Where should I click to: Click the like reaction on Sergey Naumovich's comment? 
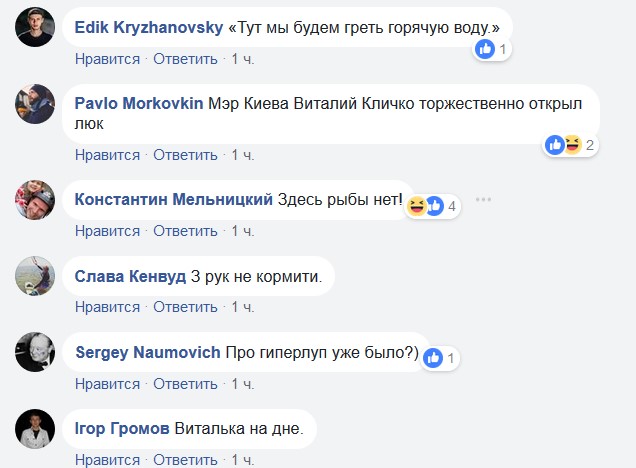coord(434,357)
